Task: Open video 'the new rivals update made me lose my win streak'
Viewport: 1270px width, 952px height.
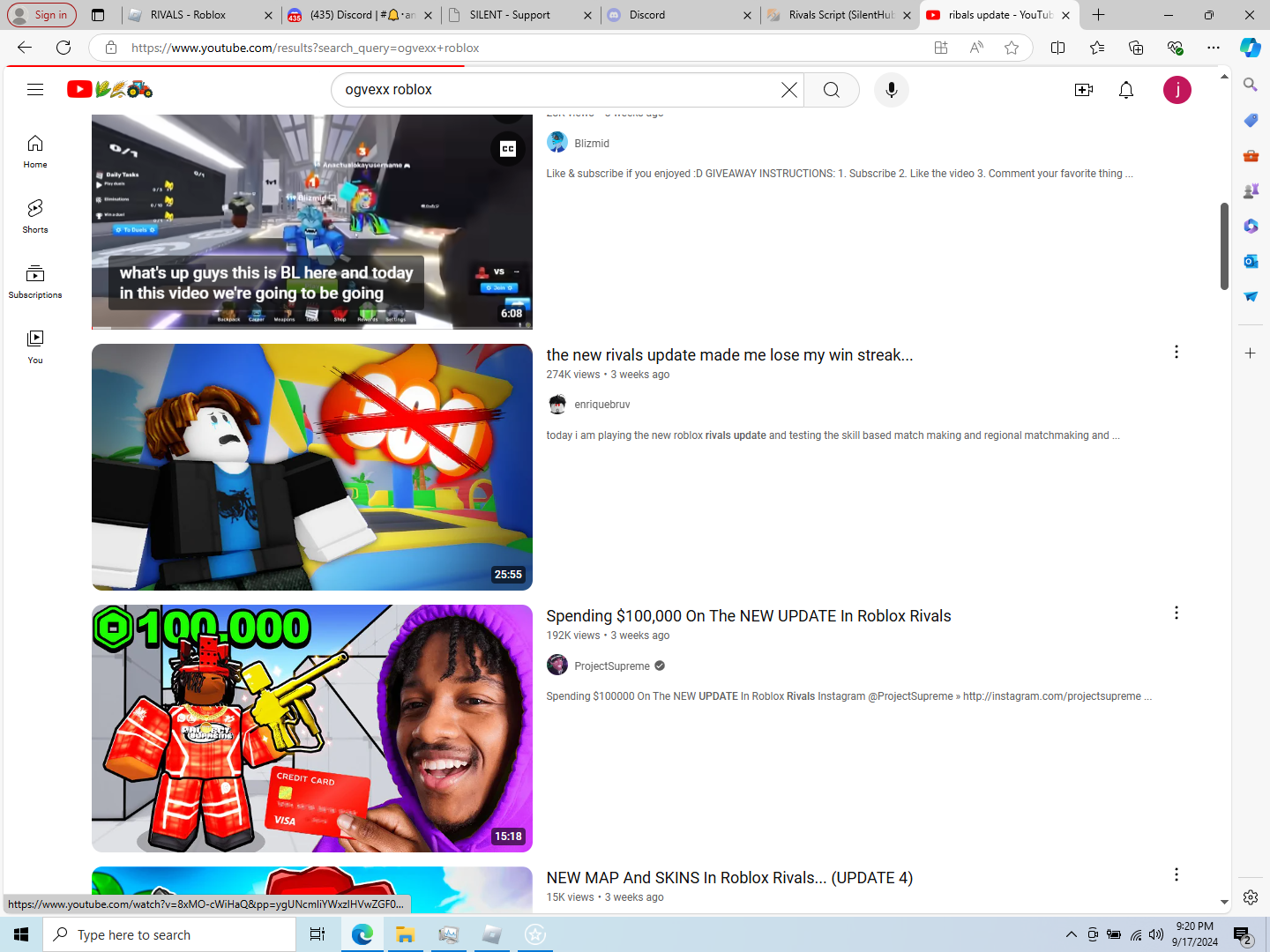Action: 729,355
